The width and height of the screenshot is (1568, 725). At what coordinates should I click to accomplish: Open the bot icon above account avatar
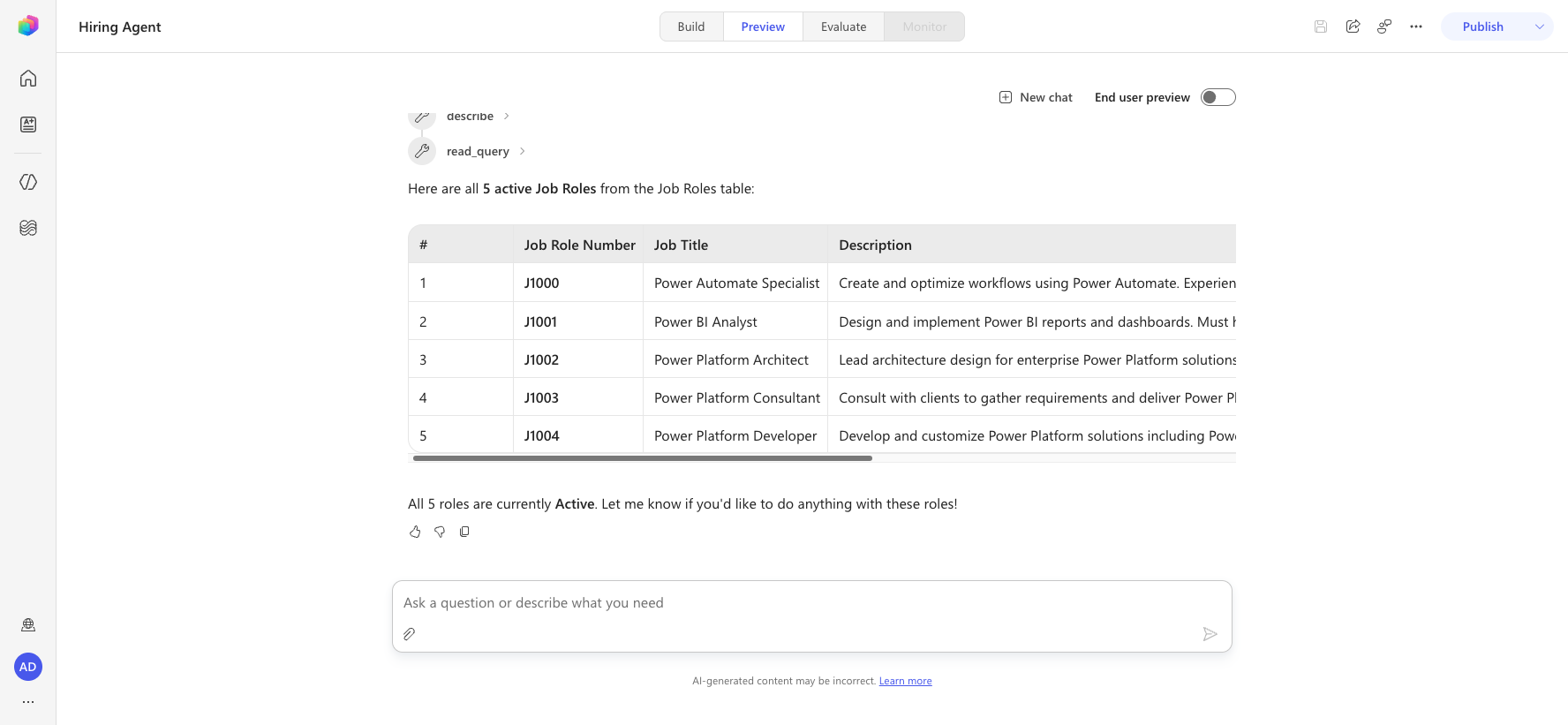[x=28, y=625]
